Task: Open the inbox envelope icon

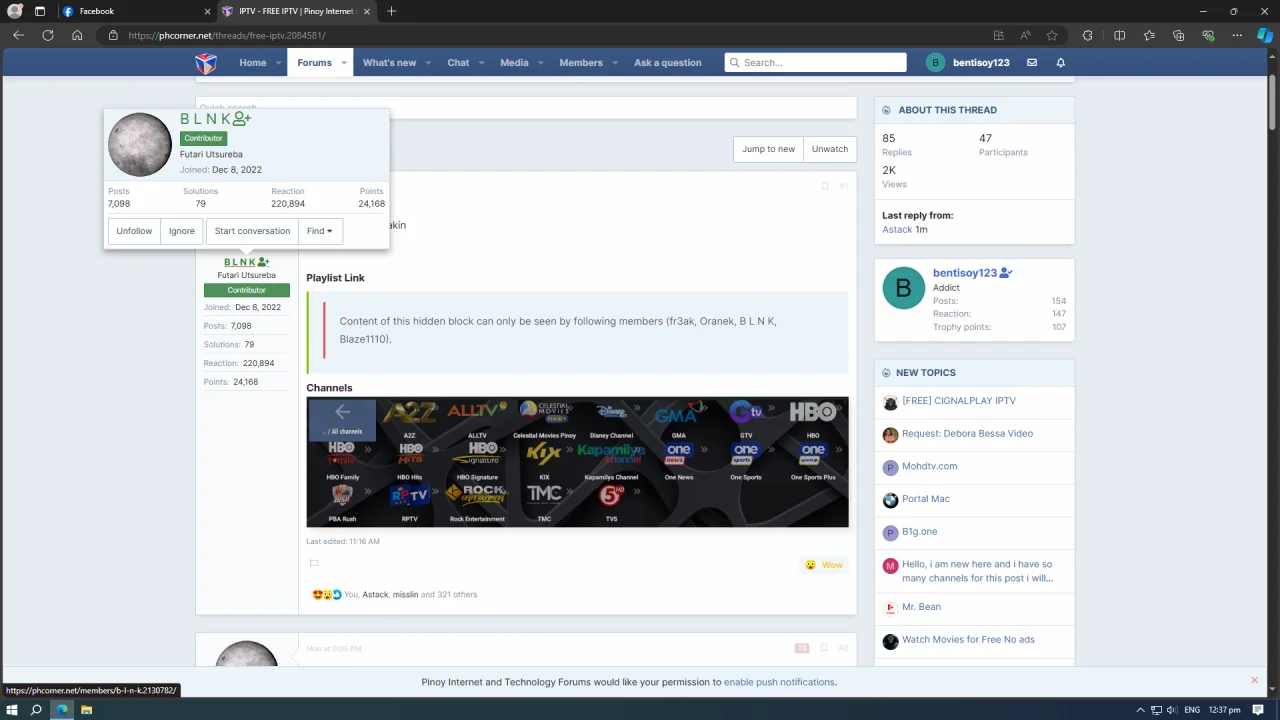Action: (1032, 62)
